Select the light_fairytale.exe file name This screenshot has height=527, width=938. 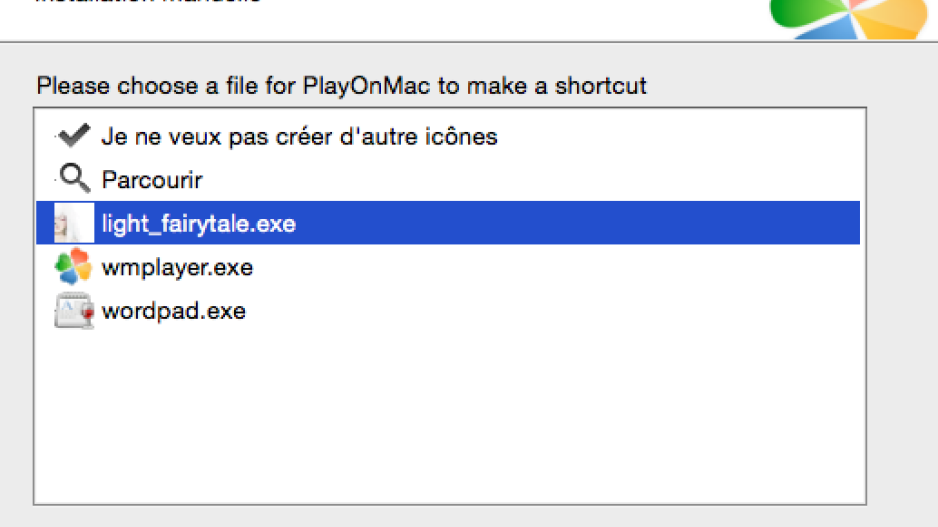(199, 224)
